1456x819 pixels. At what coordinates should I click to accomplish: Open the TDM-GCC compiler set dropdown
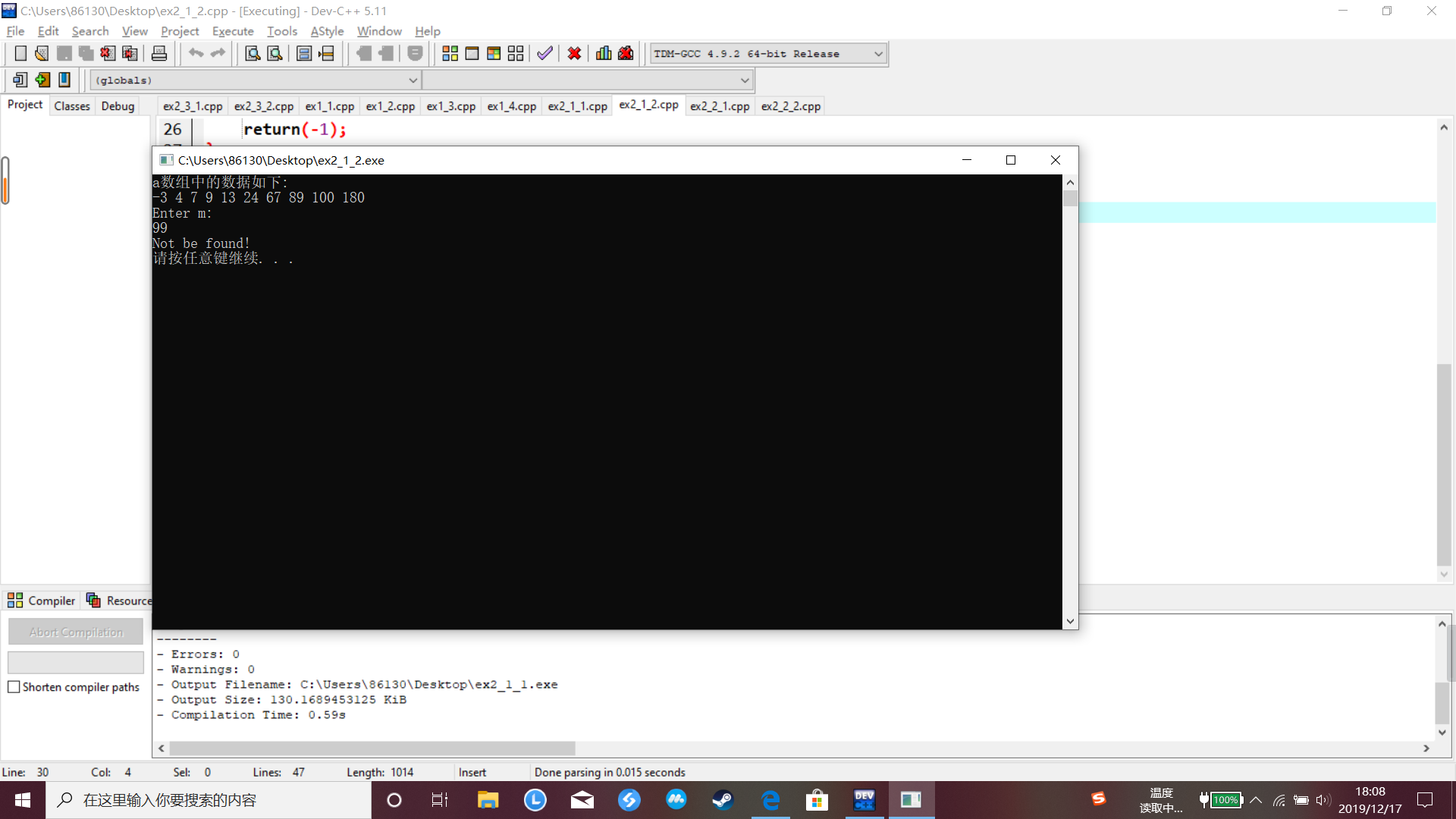878,54
